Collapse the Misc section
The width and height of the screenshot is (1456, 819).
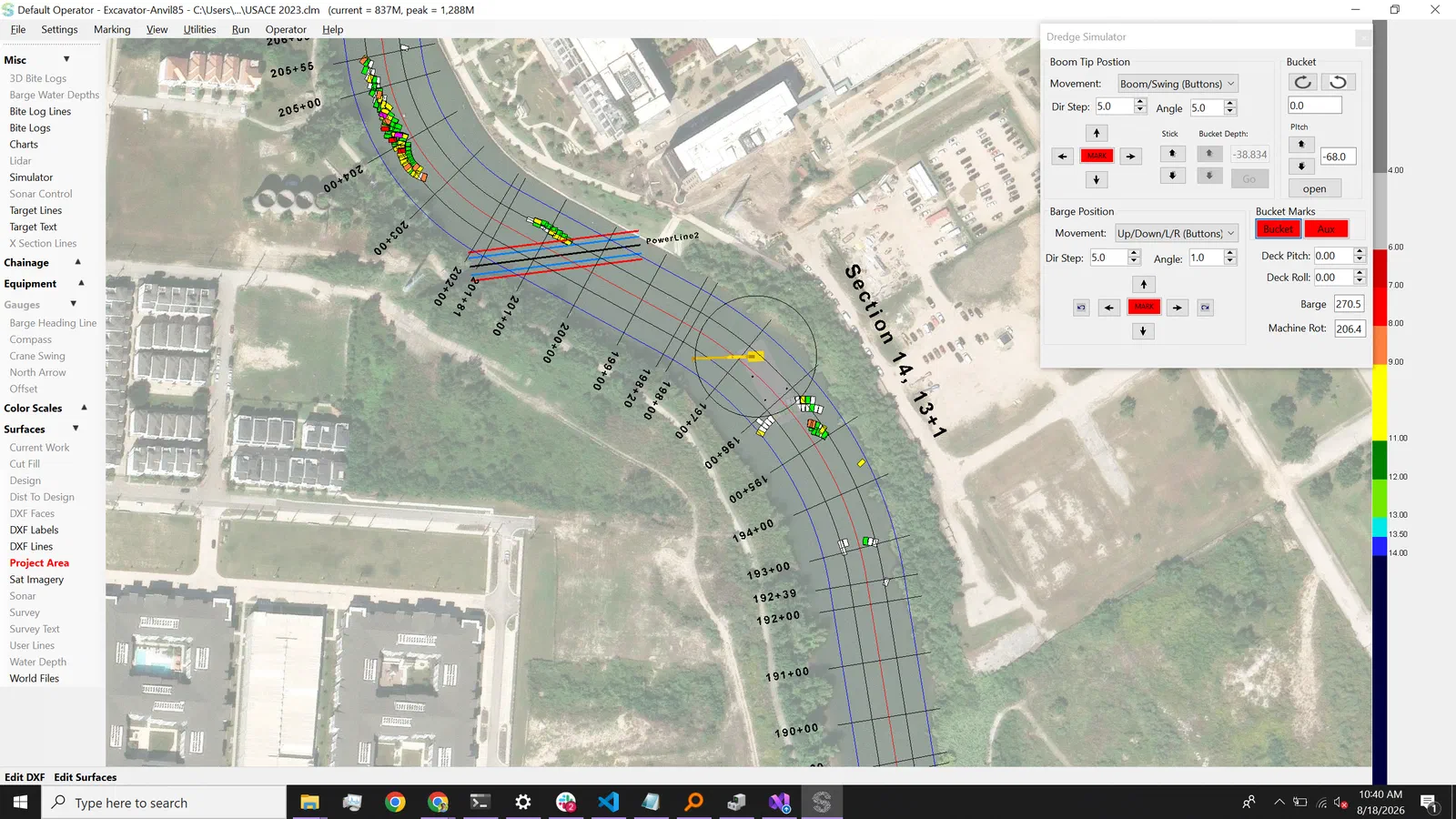tap(66, 59)
